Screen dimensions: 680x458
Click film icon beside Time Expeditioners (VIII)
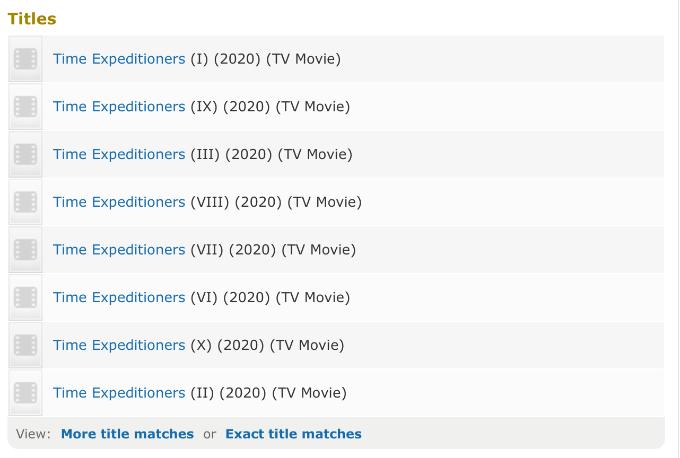point(26,203)
